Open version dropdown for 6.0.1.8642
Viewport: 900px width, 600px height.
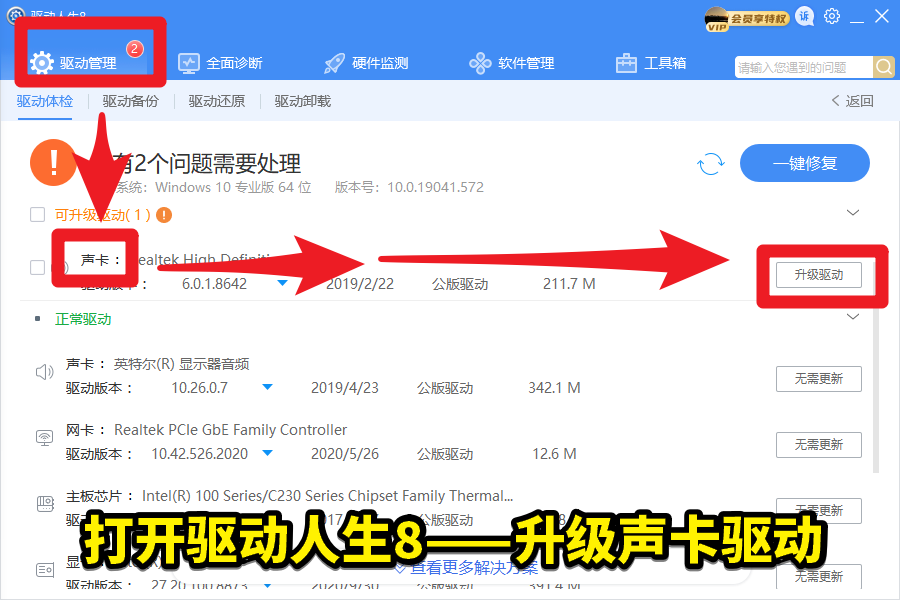(282, 282)
